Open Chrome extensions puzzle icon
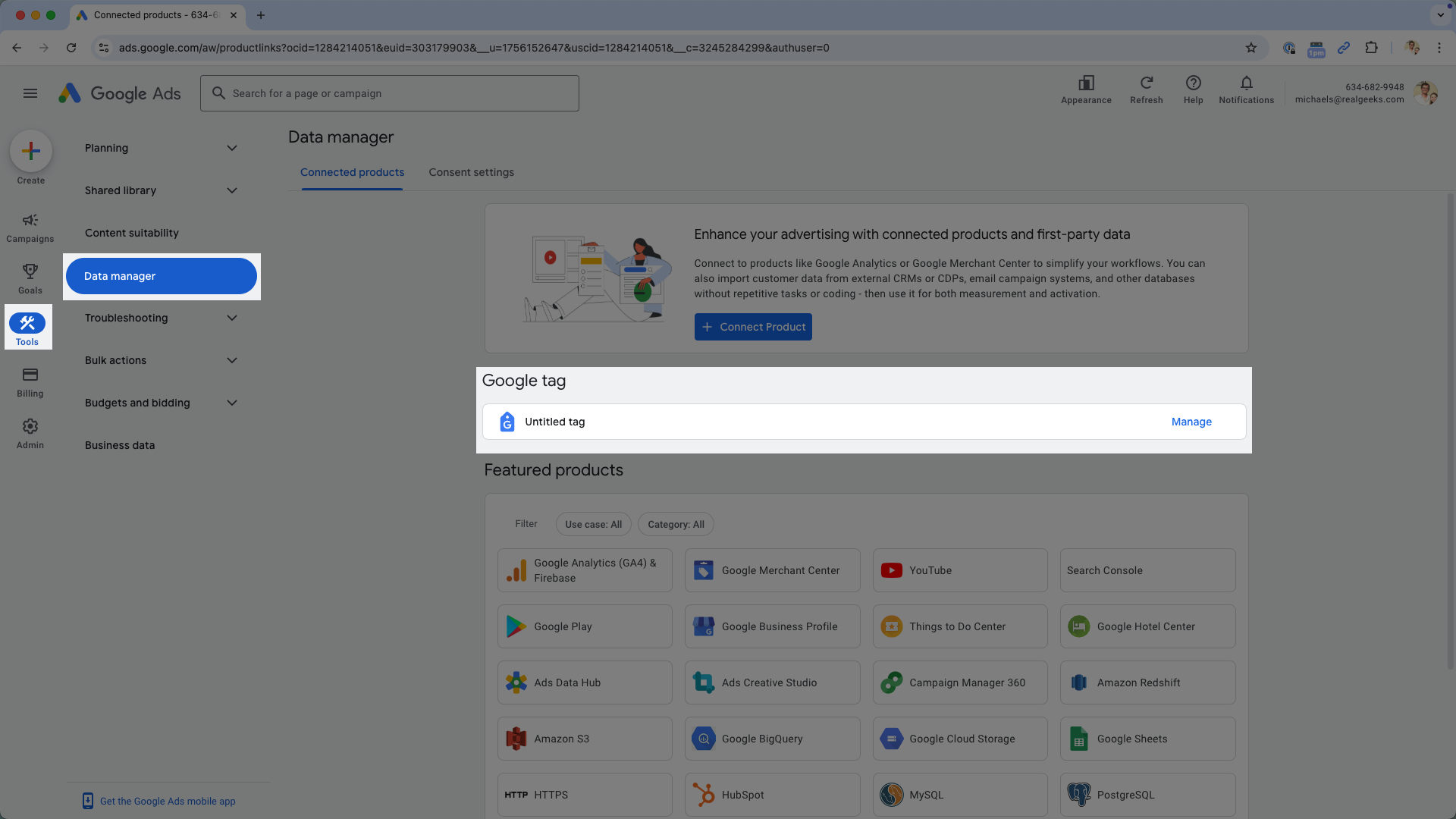 tap(1371, 48)
